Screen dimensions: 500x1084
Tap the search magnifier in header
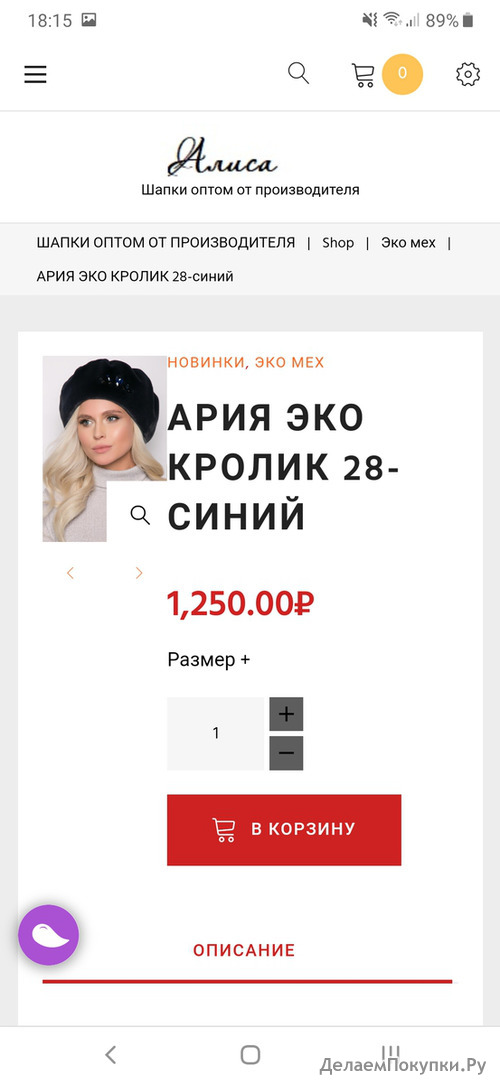click(298, 73)
